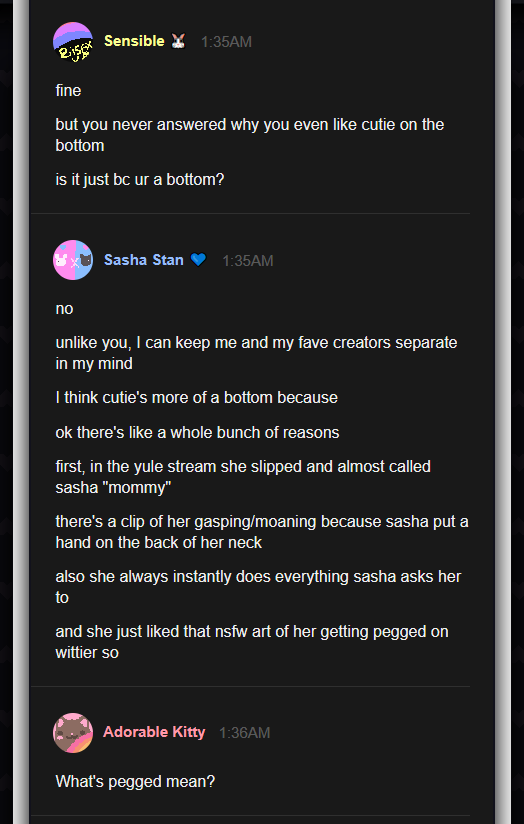Select the message about the yule stream
524x824 pixels.
tap(243, 477)
